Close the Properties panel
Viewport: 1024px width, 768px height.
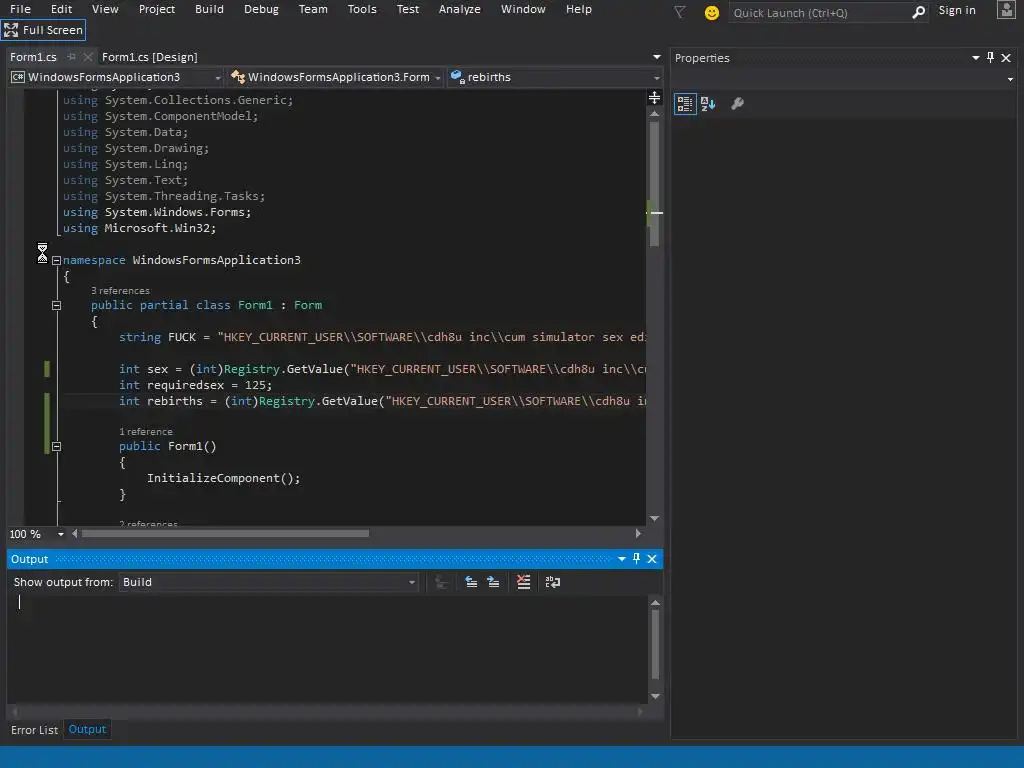pos(1006,58)
